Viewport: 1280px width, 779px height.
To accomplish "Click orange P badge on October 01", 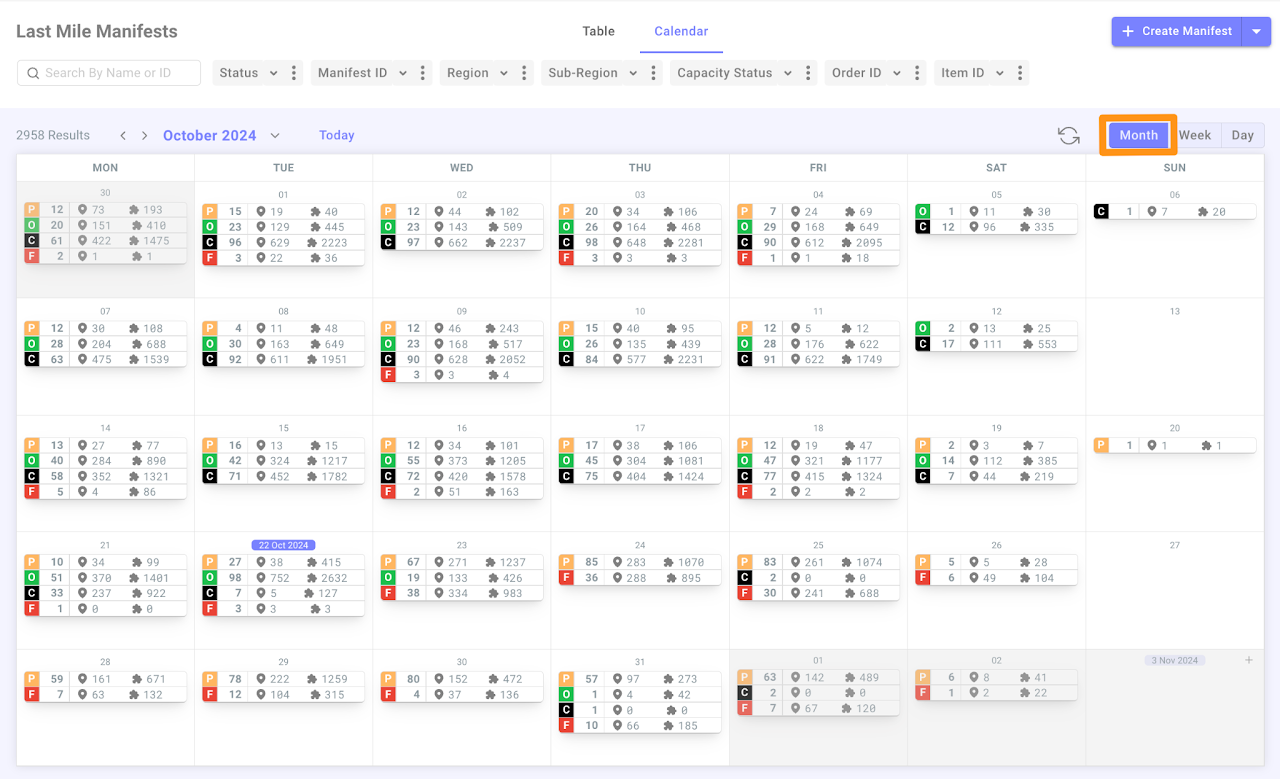I will tap(210, 212).
